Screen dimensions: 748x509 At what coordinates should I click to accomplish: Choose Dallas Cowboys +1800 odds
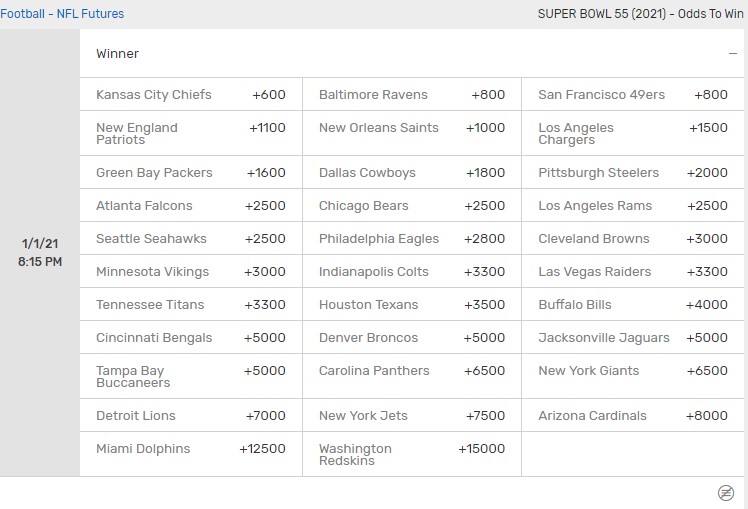point(412,173)
